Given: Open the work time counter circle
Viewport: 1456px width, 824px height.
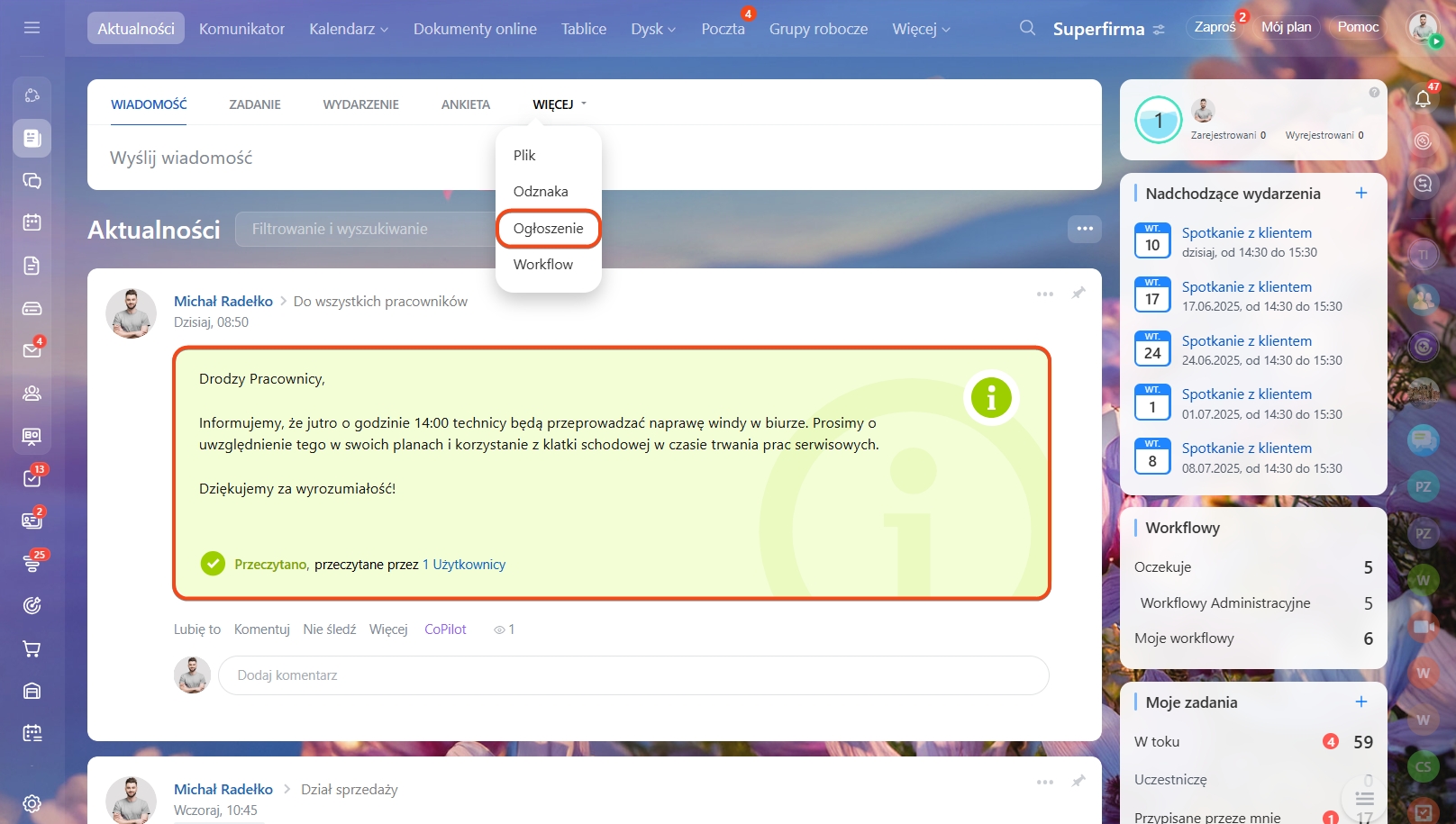Looking at the screenshot, I should point(1159,120).
